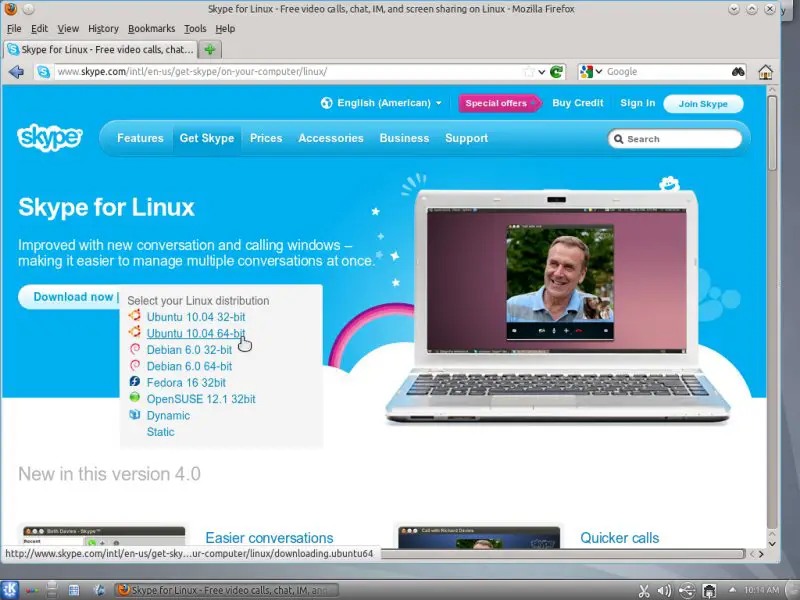Click the Fedora icon in distribution list
Viewport: 800px width, 600px height.
135,382
